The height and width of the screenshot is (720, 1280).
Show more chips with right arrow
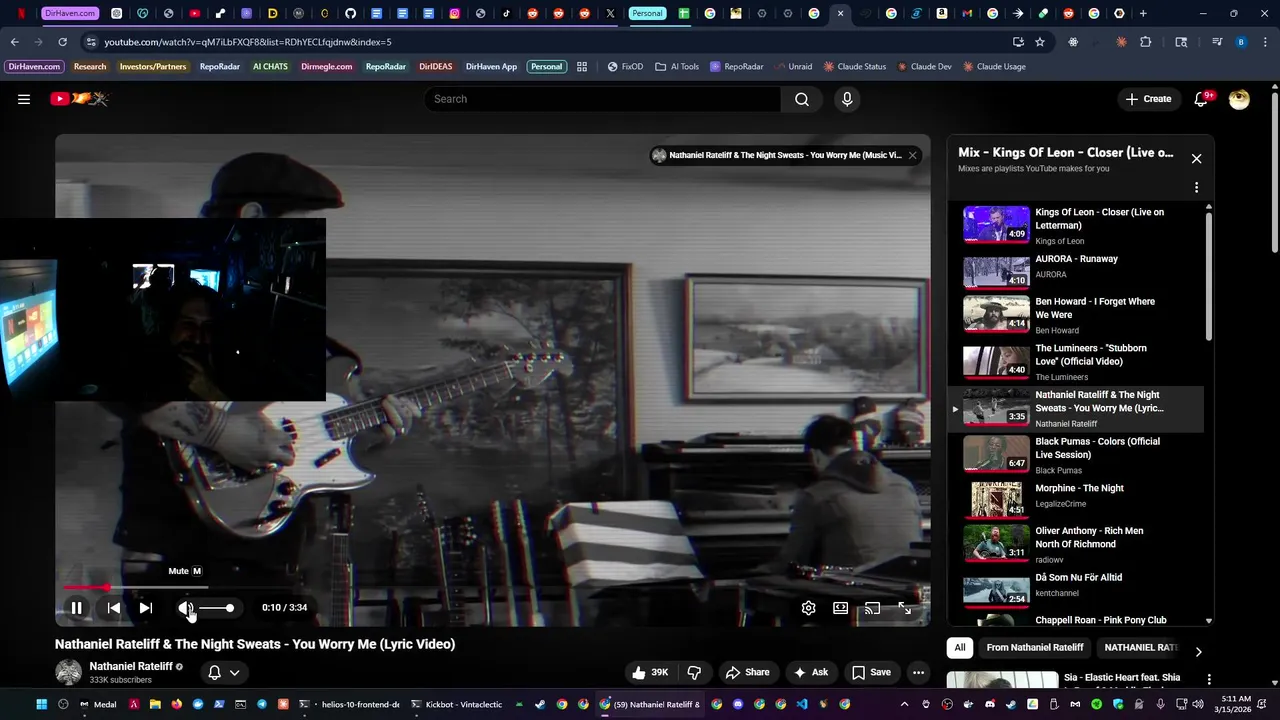[x=1198, y=652]
